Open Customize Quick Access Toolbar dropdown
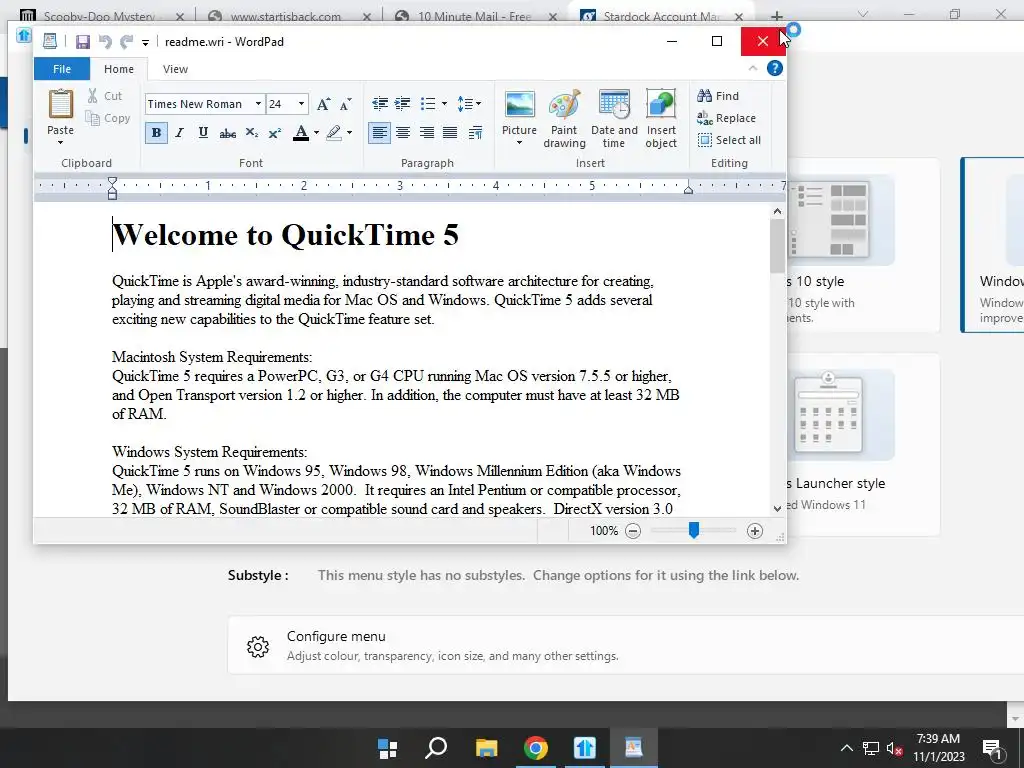The image size is (1024, 768). [x=145, y=42]
